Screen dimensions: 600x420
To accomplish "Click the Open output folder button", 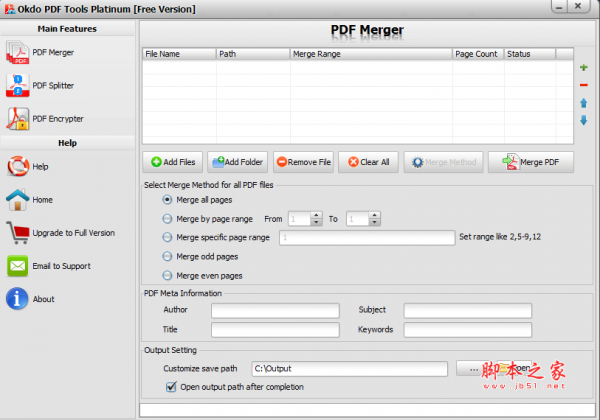I will point(514,368).
